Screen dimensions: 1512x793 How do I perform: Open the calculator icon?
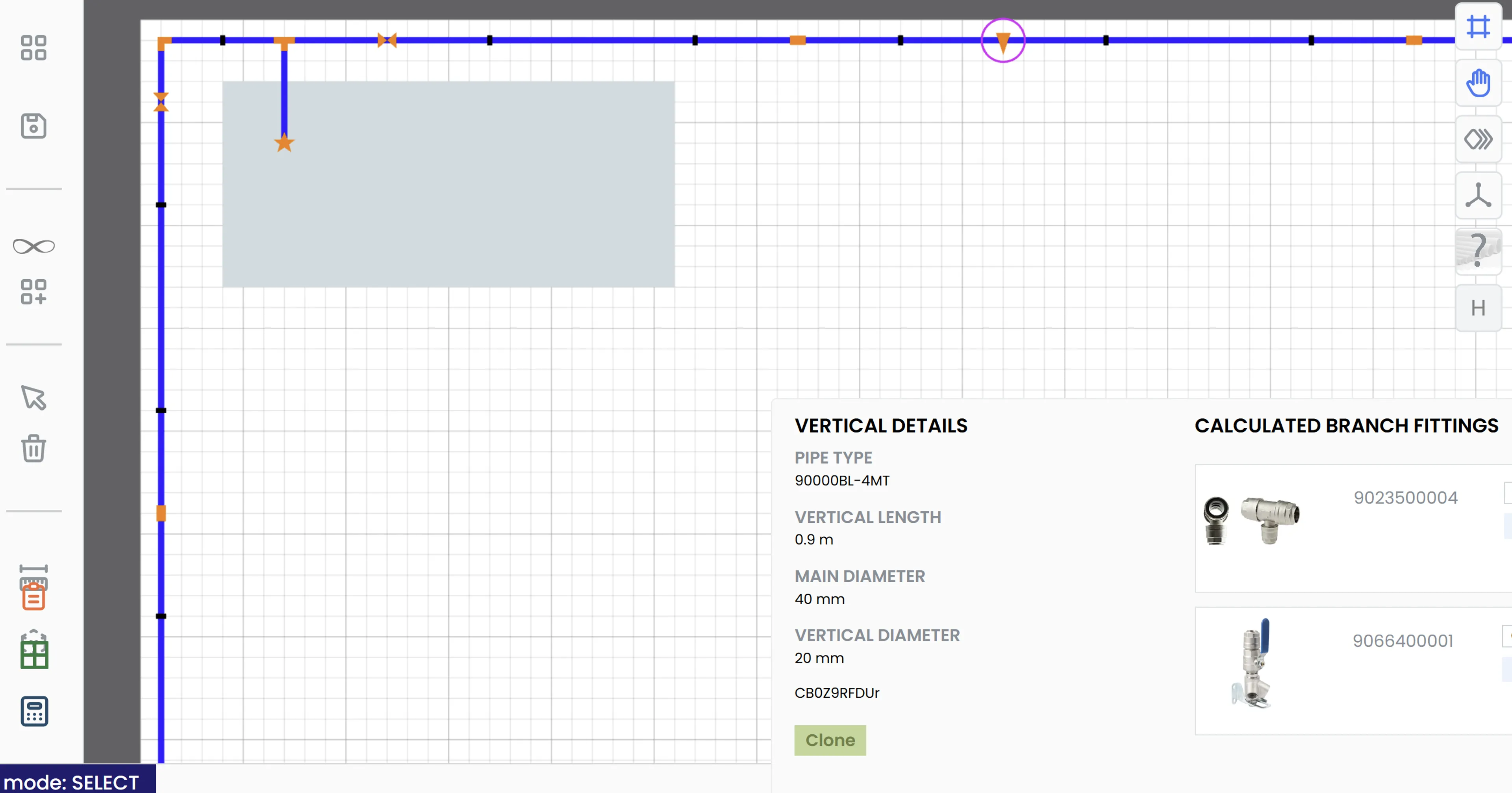click(x=33, y=711)
